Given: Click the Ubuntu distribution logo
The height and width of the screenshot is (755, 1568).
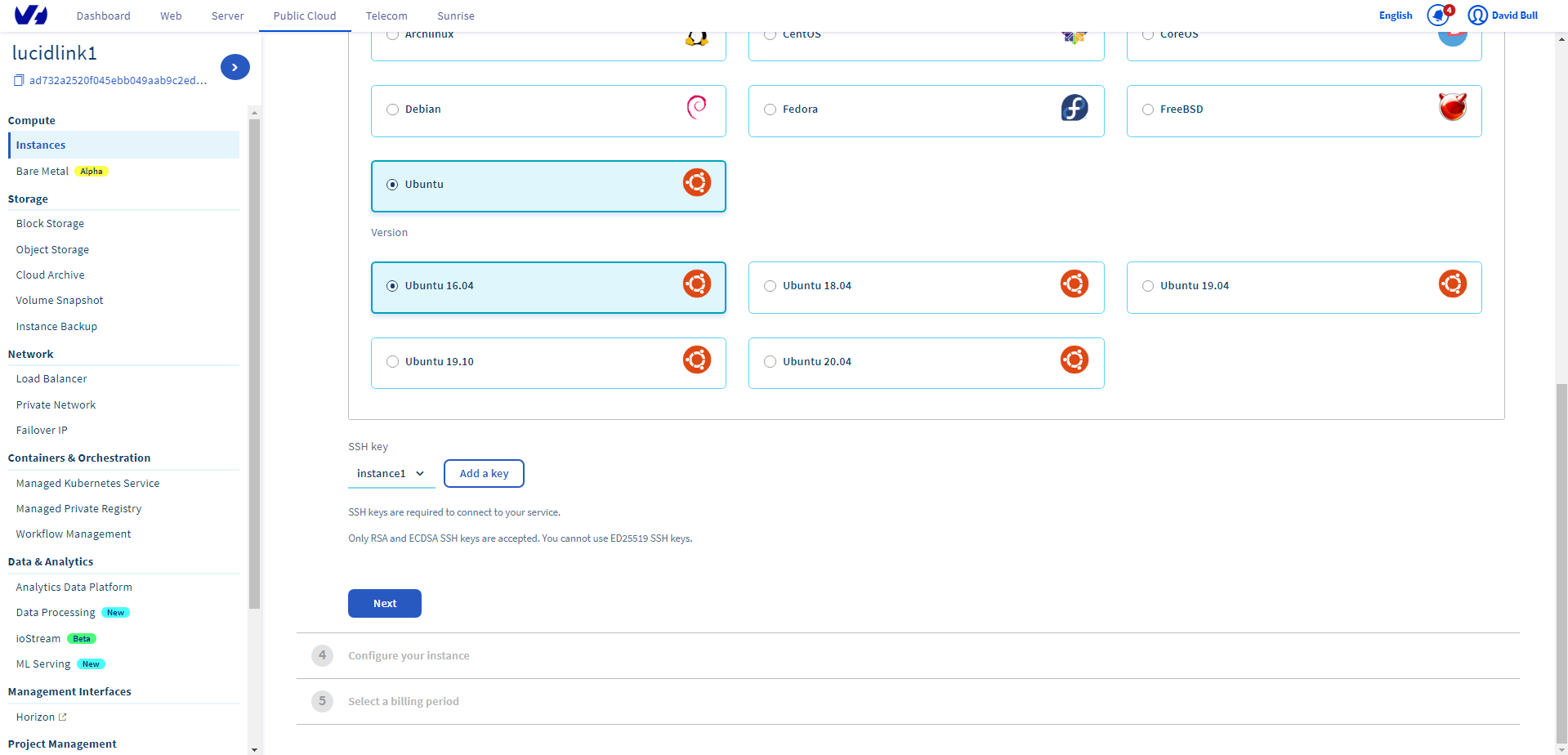Looking at the screenshot, I should pyautogui.click(x=697, y=183).
